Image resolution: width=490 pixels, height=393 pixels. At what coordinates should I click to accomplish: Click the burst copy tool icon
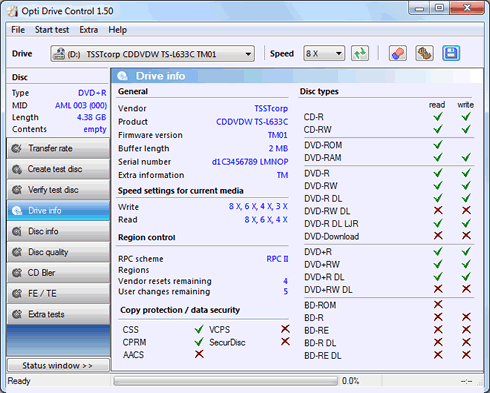(424, 53)
